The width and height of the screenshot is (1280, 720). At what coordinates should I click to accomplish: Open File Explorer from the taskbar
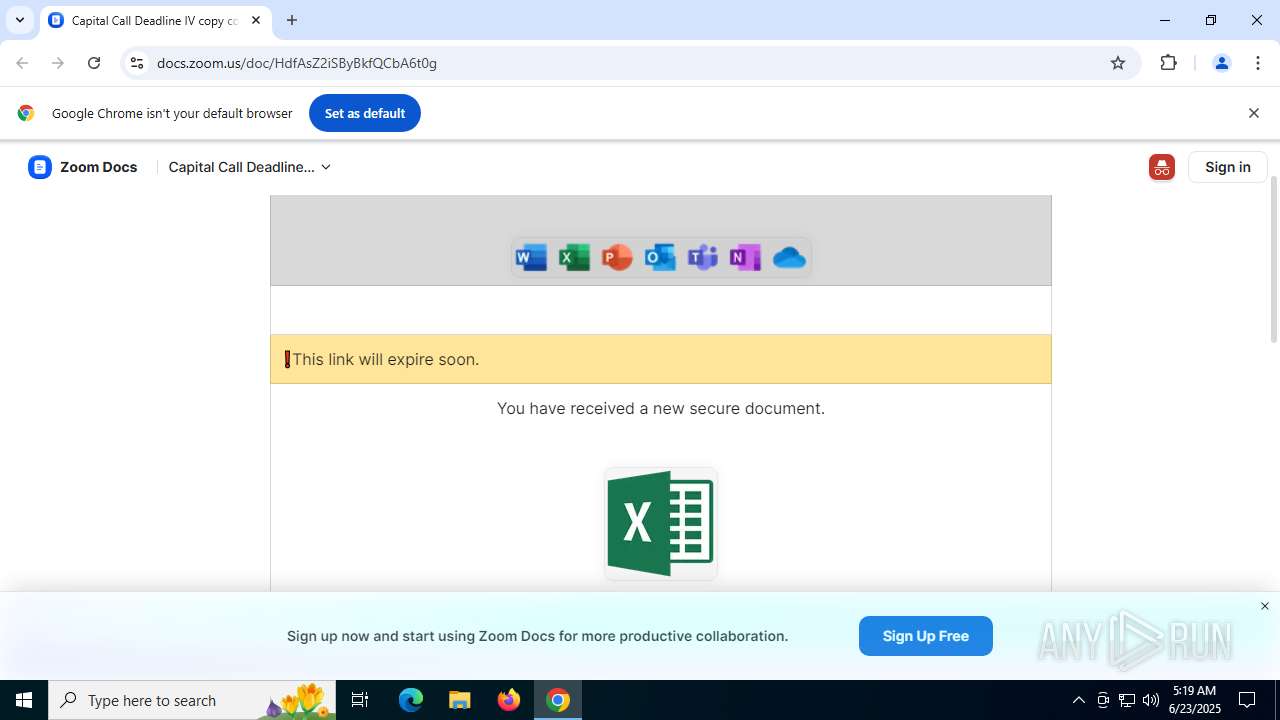[460, 700]
